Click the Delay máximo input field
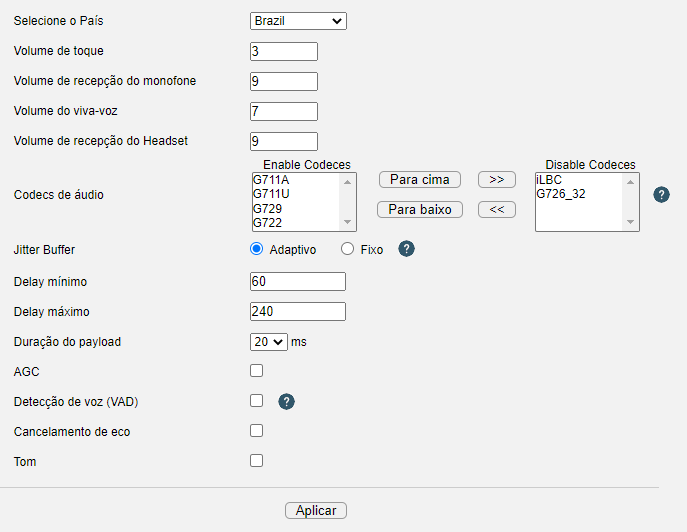 pos(297,312)
